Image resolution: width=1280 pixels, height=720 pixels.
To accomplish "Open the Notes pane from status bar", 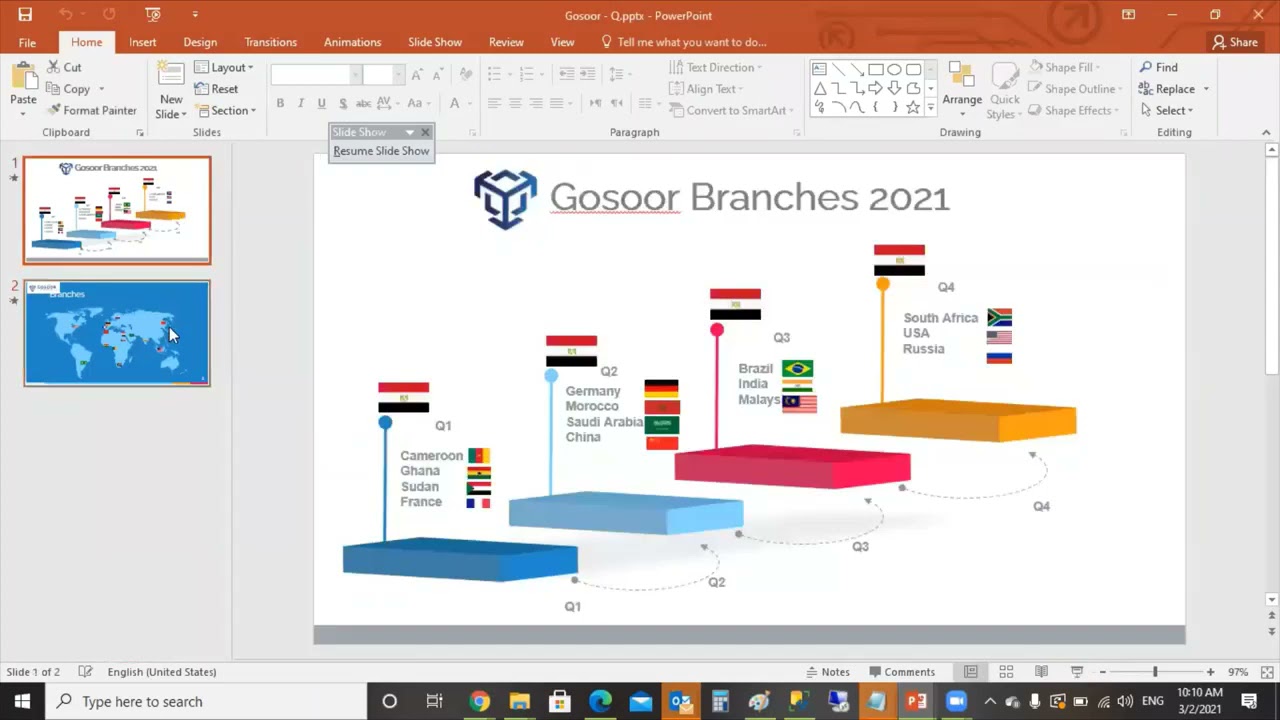I will 828,672.
